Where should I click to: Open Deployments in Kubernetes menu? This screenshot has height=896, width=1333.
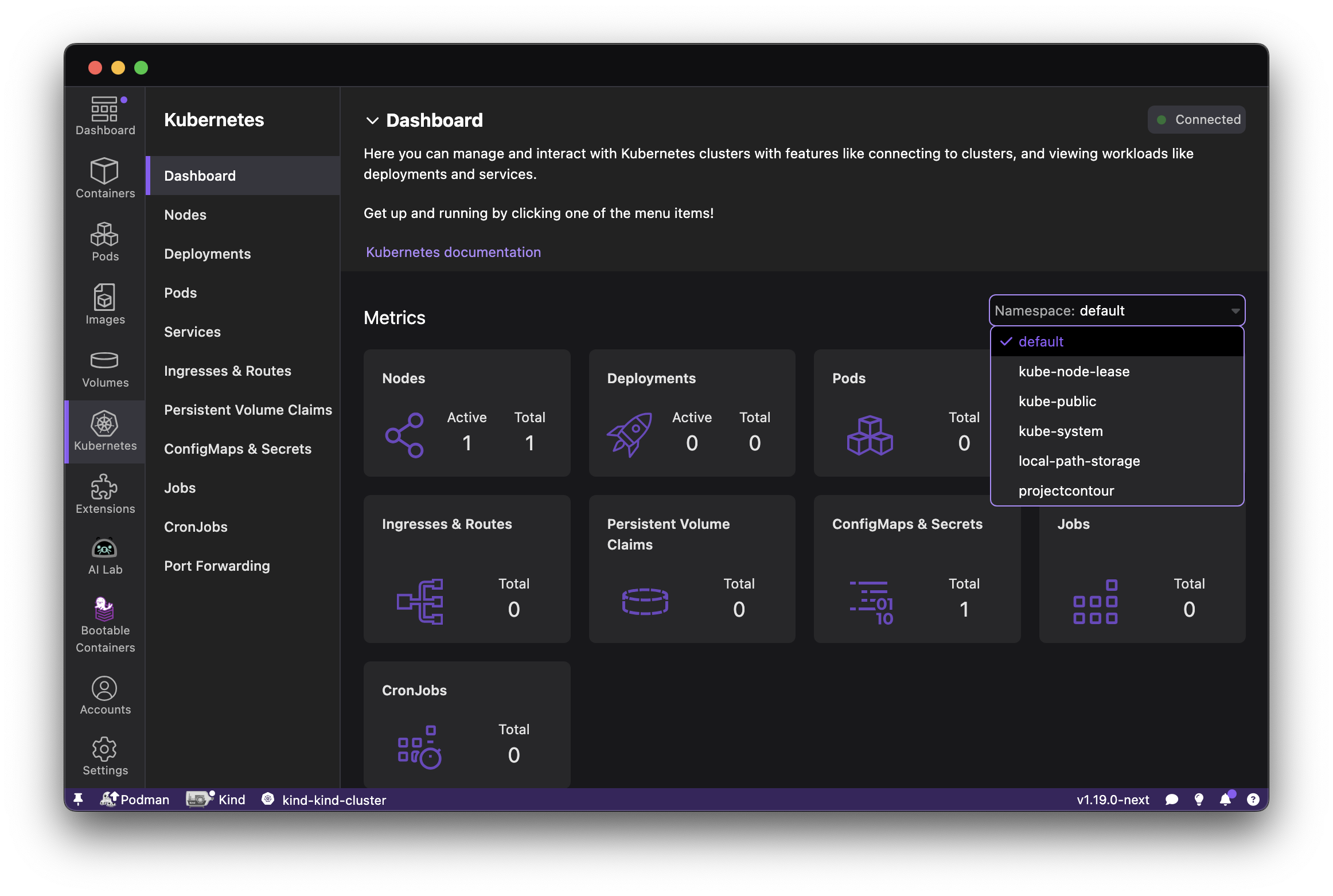pos(207,254)
